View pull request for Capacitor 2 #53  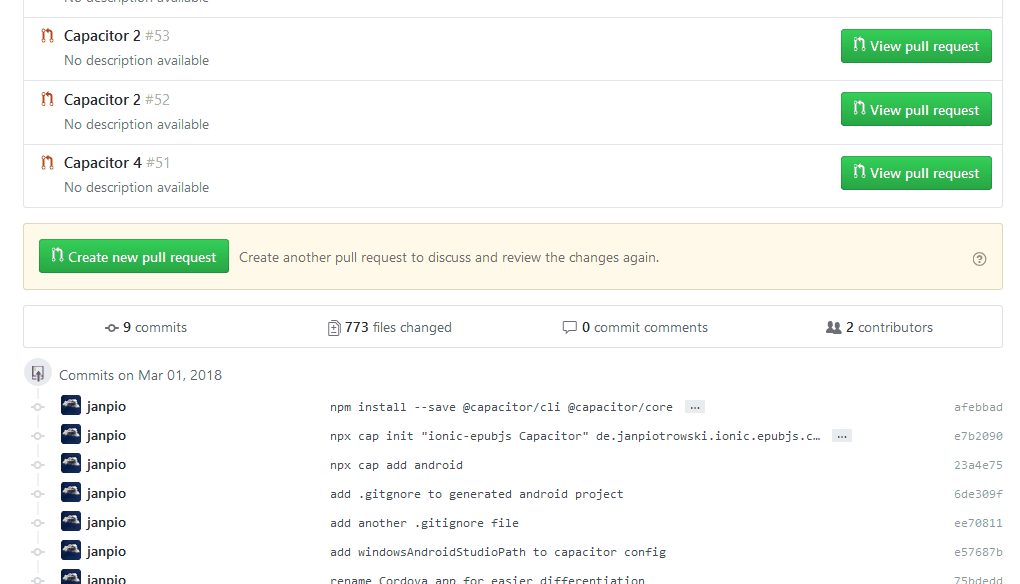point(915,45)
